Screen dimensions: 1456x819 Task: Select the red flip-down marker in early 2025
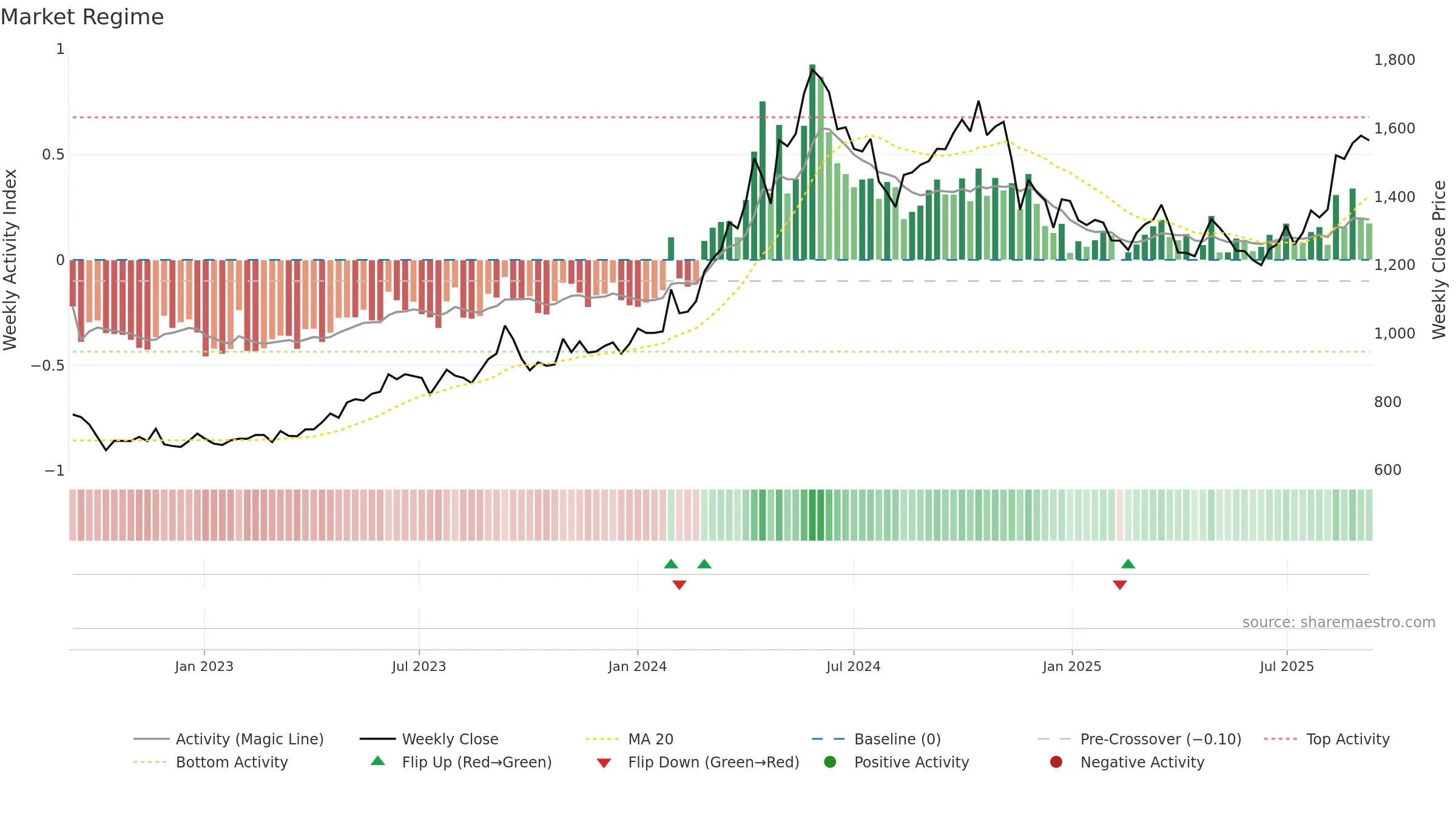pos(1120,585)
